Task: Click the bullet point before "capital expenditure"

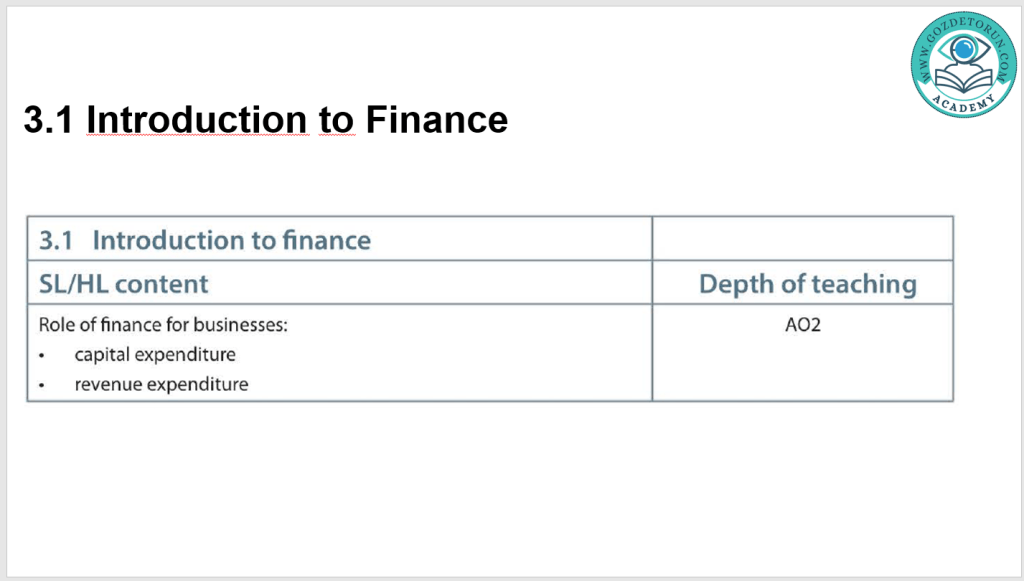Action: point(42,356)
